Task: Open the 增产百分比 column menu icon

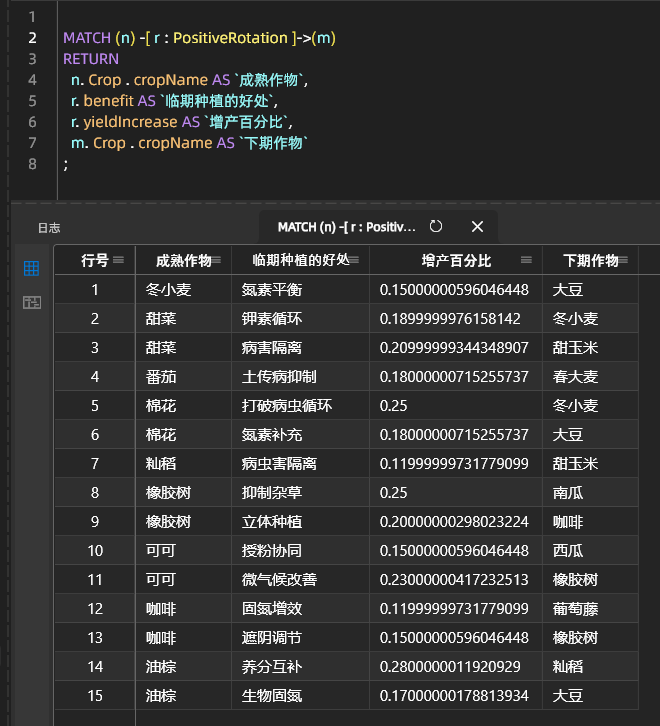Action: pyautogui.click(x=528, y=260)
